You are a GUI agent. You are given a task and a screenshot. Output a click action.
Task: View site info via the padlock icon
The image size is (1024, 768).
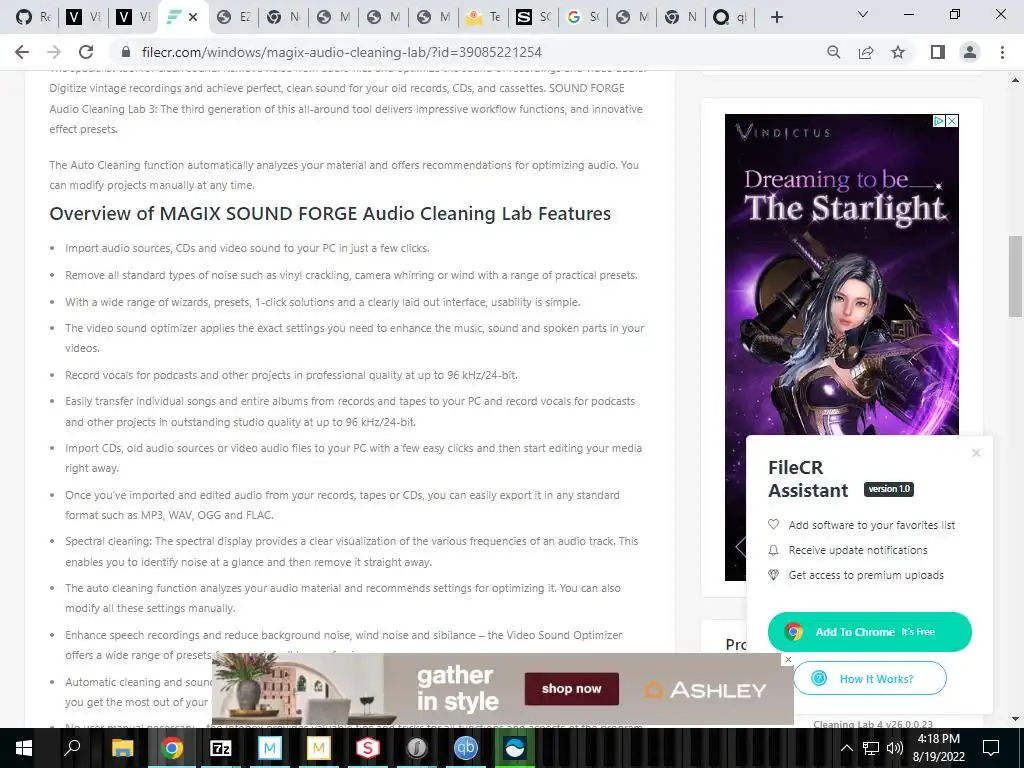[127, 52]
